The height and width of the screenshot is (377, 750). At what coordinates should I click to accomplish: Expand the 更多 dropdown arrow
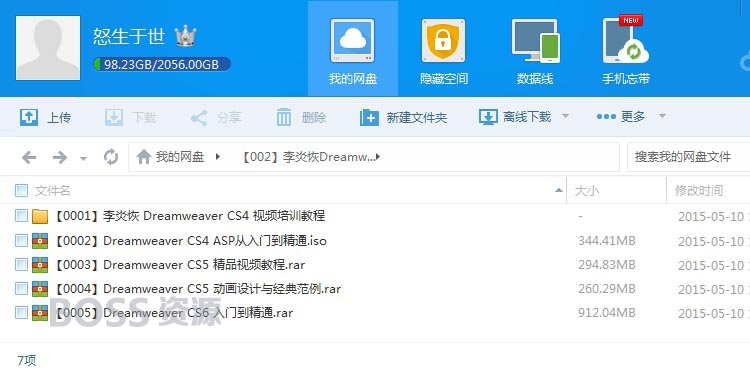(662, 116)
